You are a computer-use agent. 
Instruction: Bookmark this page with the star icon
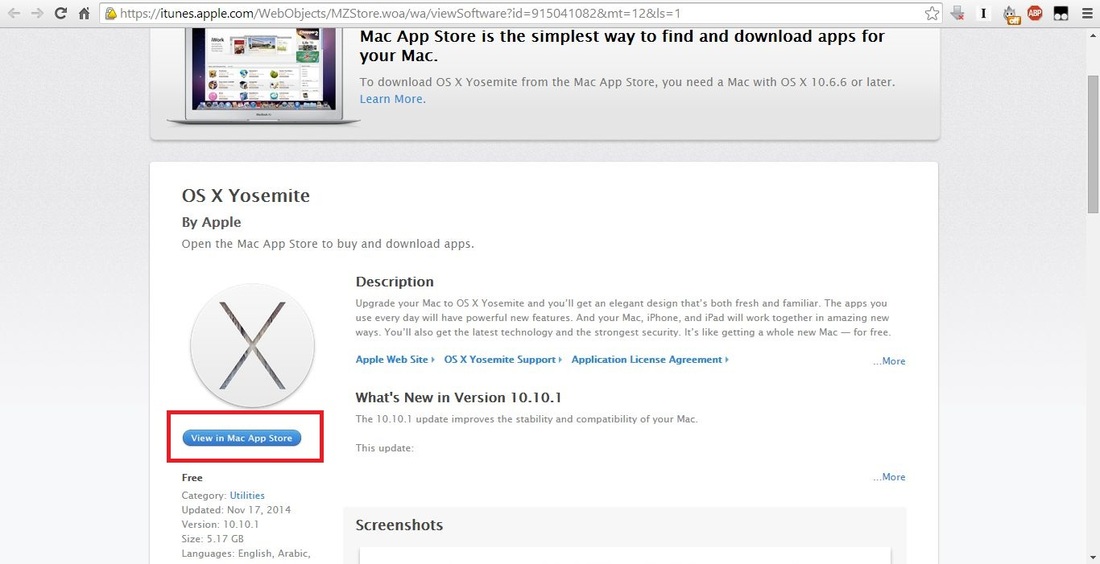[932, 13]
